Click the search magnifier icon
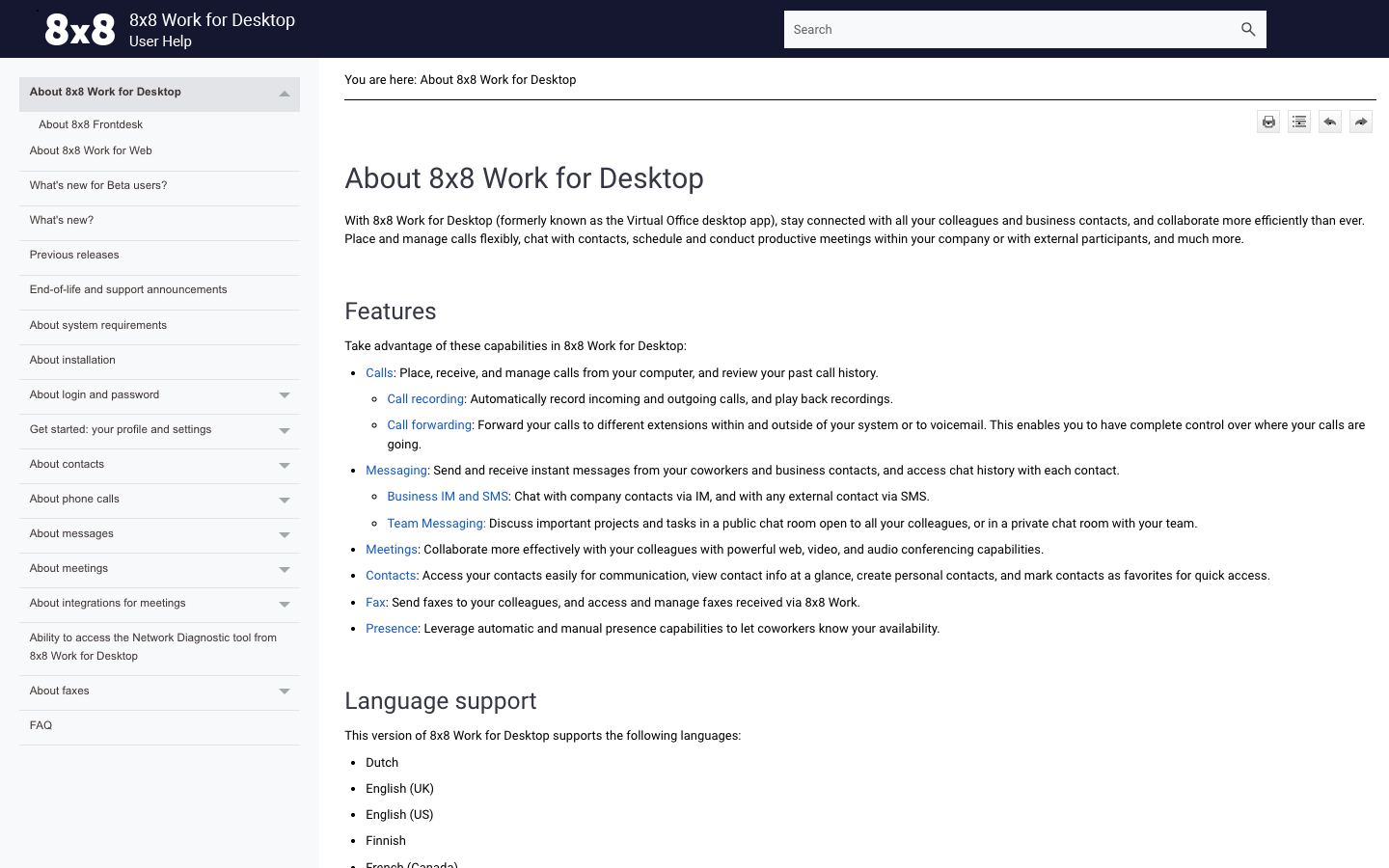1389x868 pixels. pyautogui.click(x=1248, y=30)
